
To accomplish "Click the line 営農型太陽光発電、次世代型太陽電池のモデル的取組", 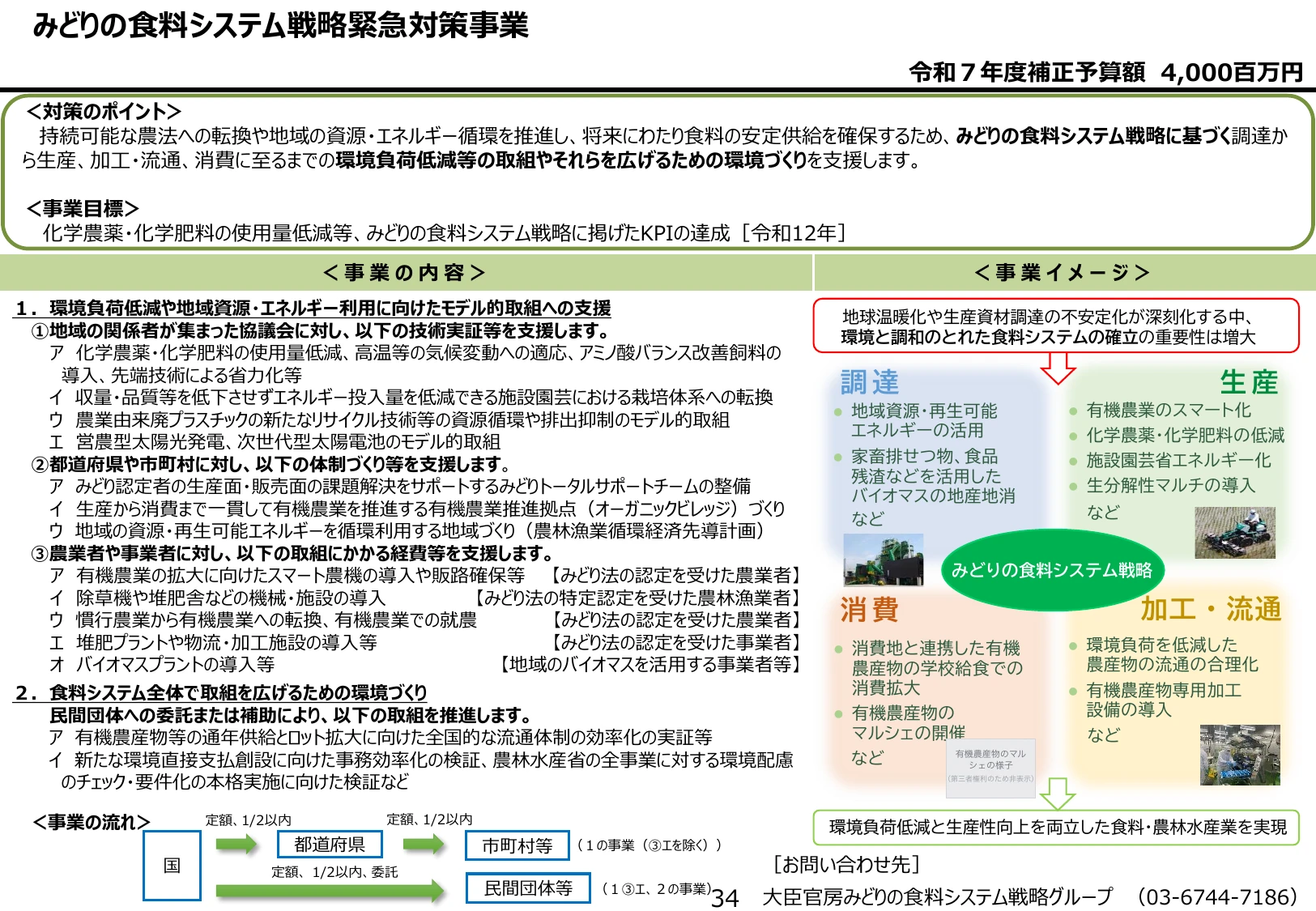I will tap(275, 442).
